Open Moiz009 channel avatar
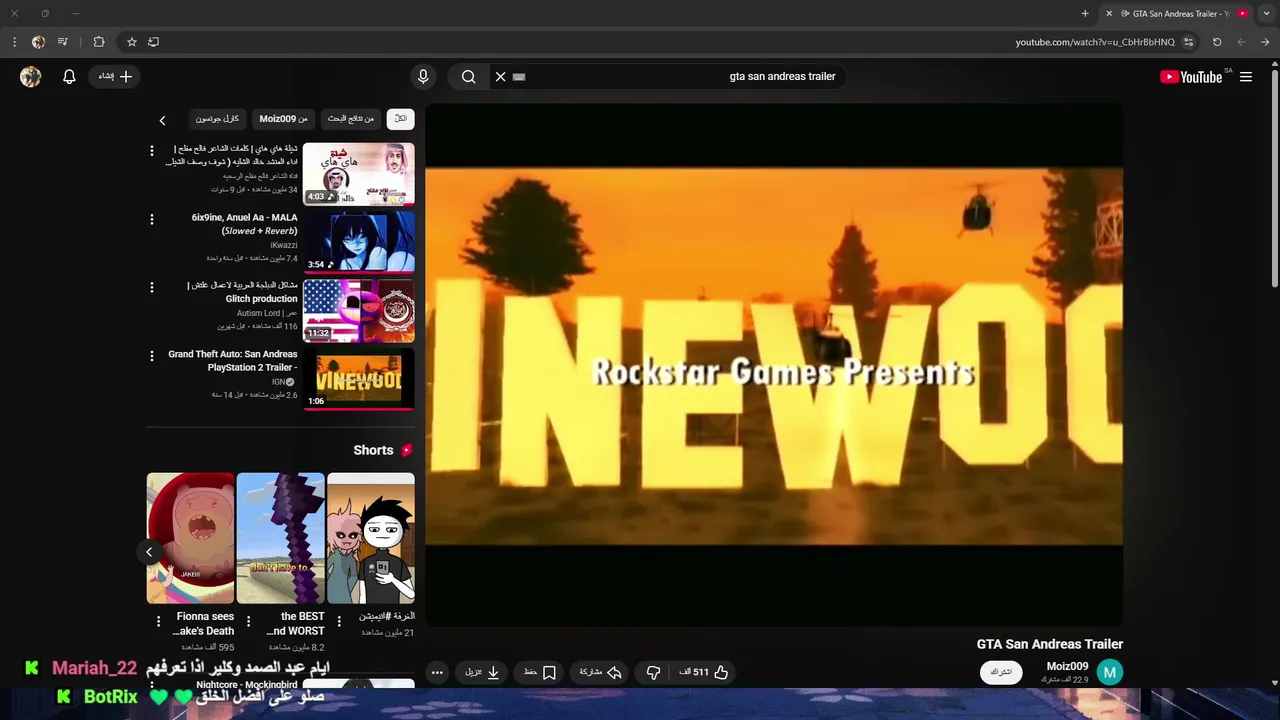1280x720 pixels. coord(1109,673)
